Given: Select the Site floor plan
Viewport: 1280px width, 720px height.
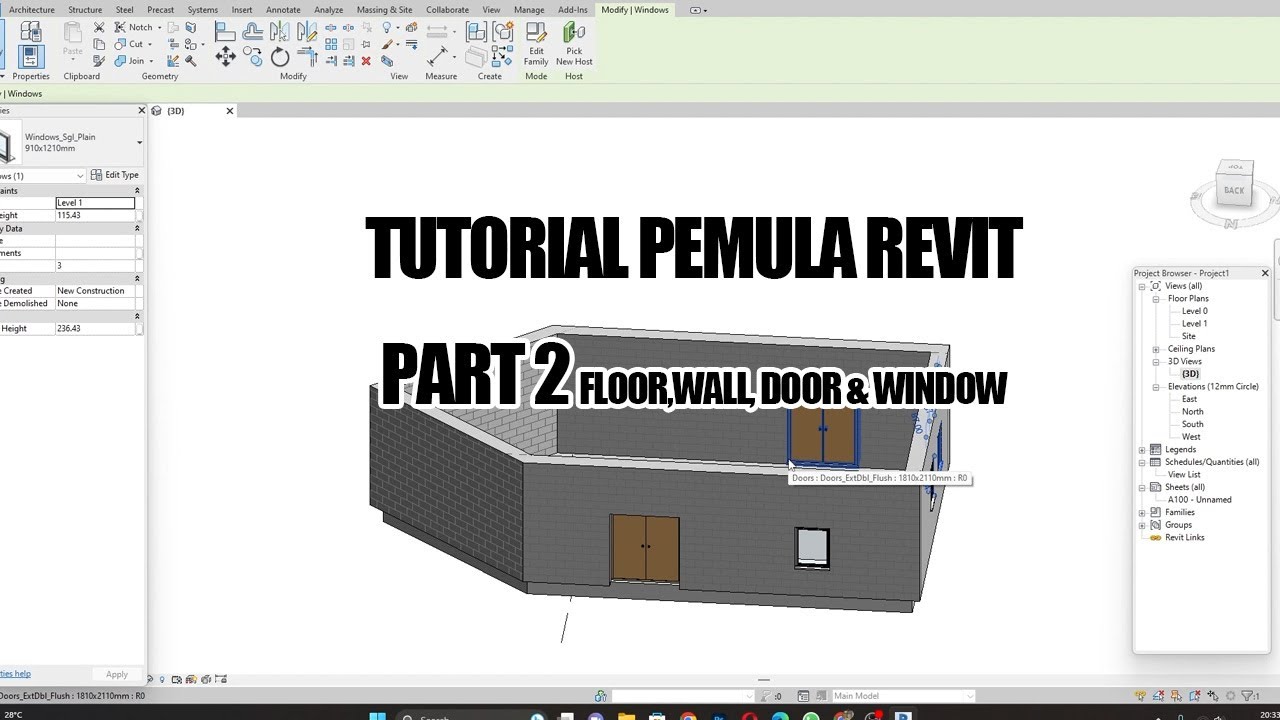Looking at the screenshot, I should (1188, 336).
